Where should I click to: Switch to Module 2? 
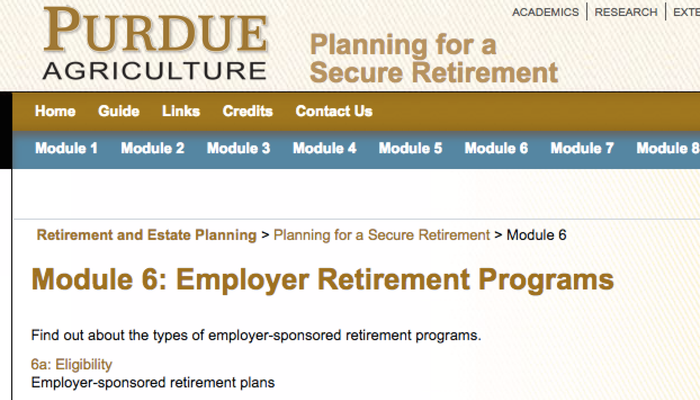click(x=153, y=148)
